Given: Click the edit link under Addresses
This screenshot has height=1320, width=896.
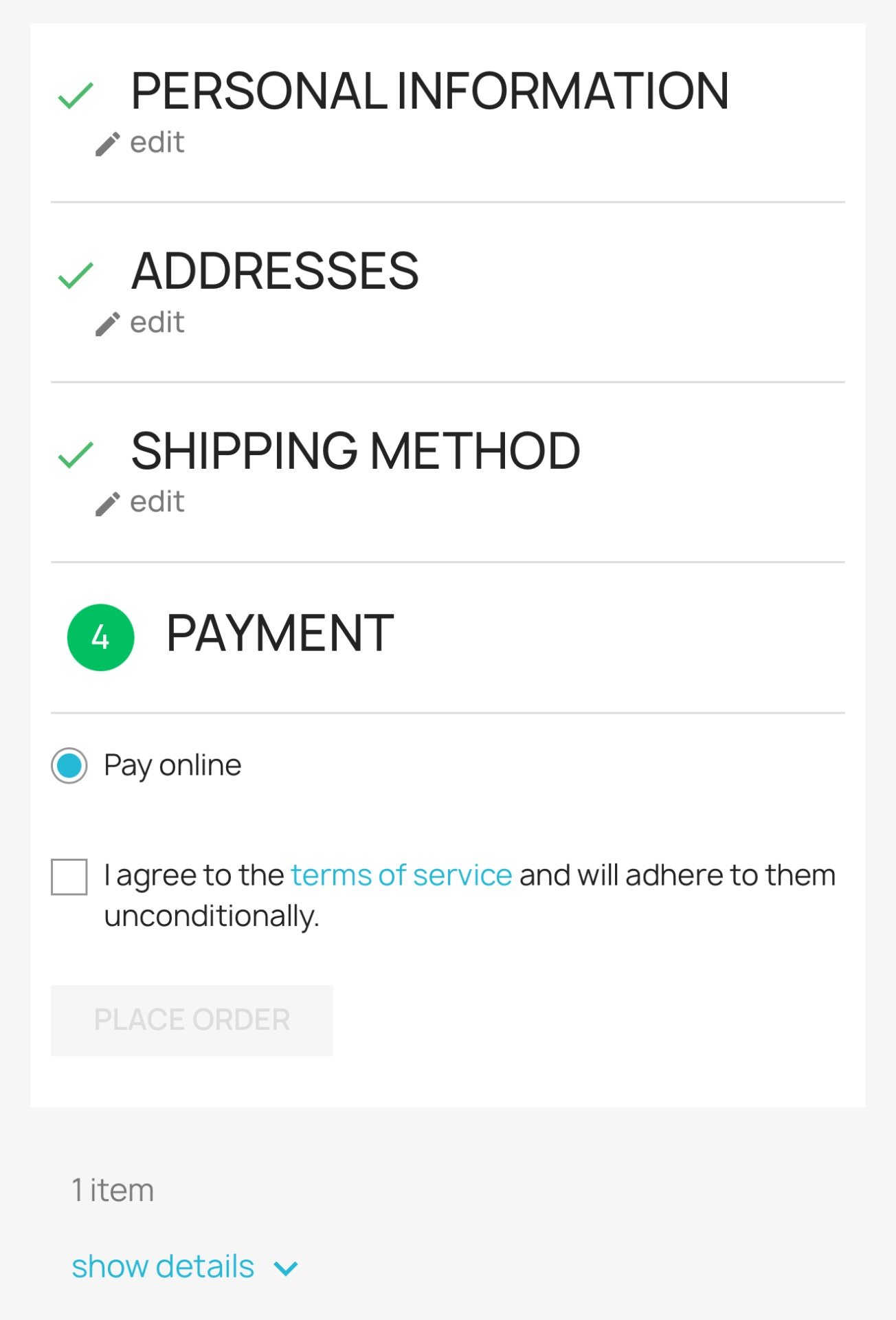Looking at the screenshot, I should [157, 322].
